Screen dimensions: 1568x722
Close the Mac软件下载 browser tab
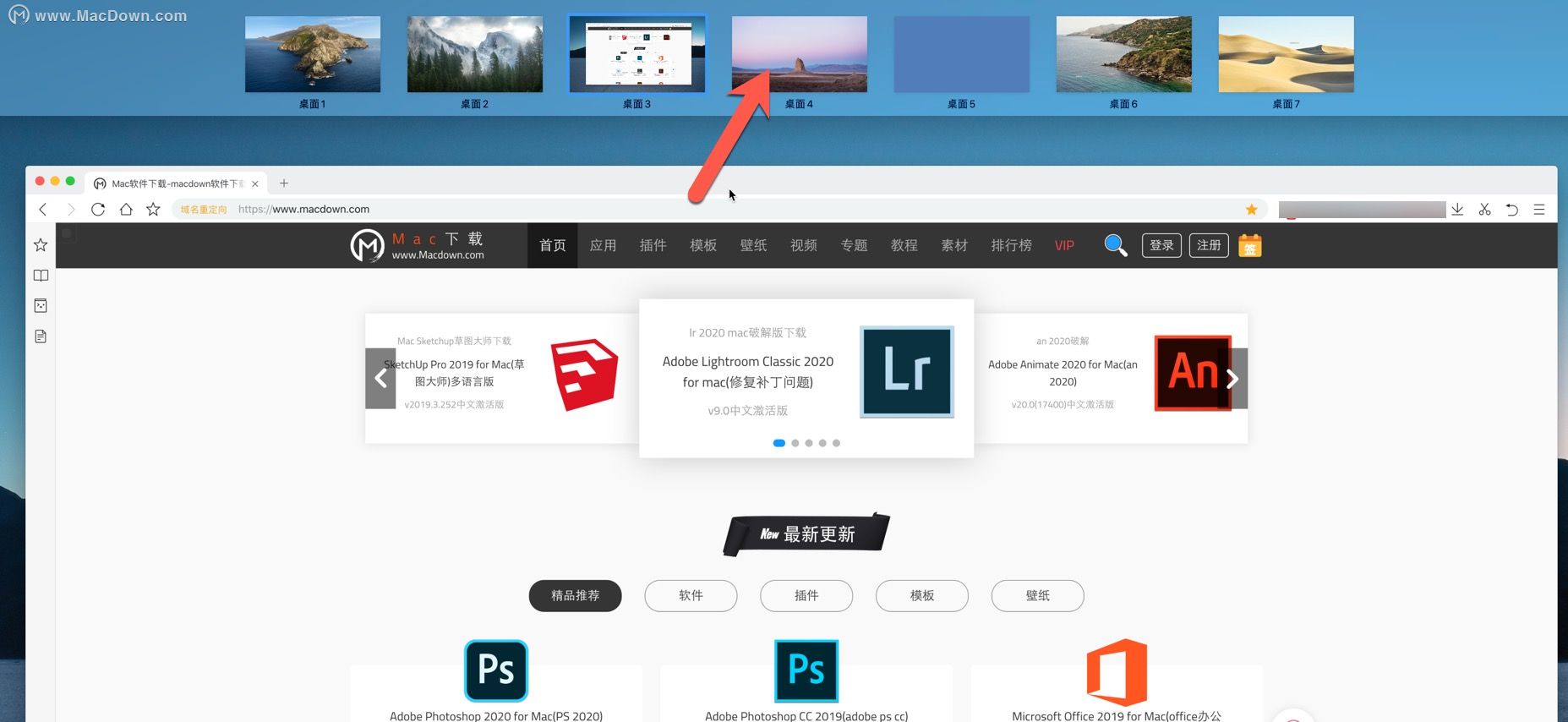(255, 183)
